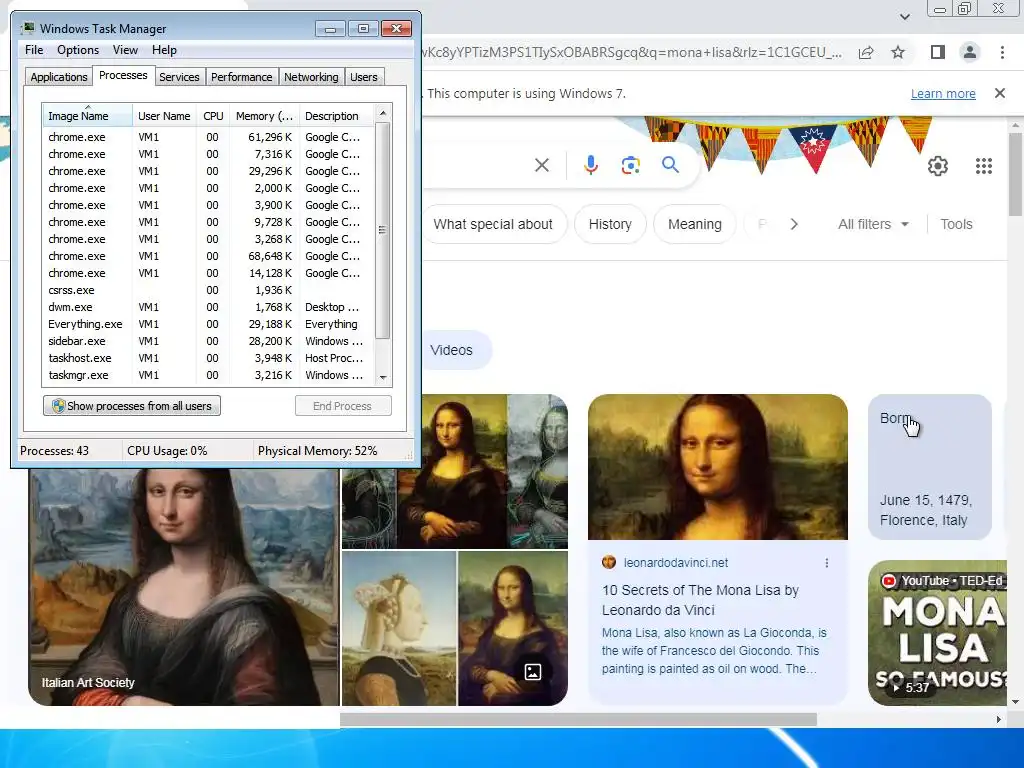Switch to the Services tab

pyautogui.click(x=179, y=77)
